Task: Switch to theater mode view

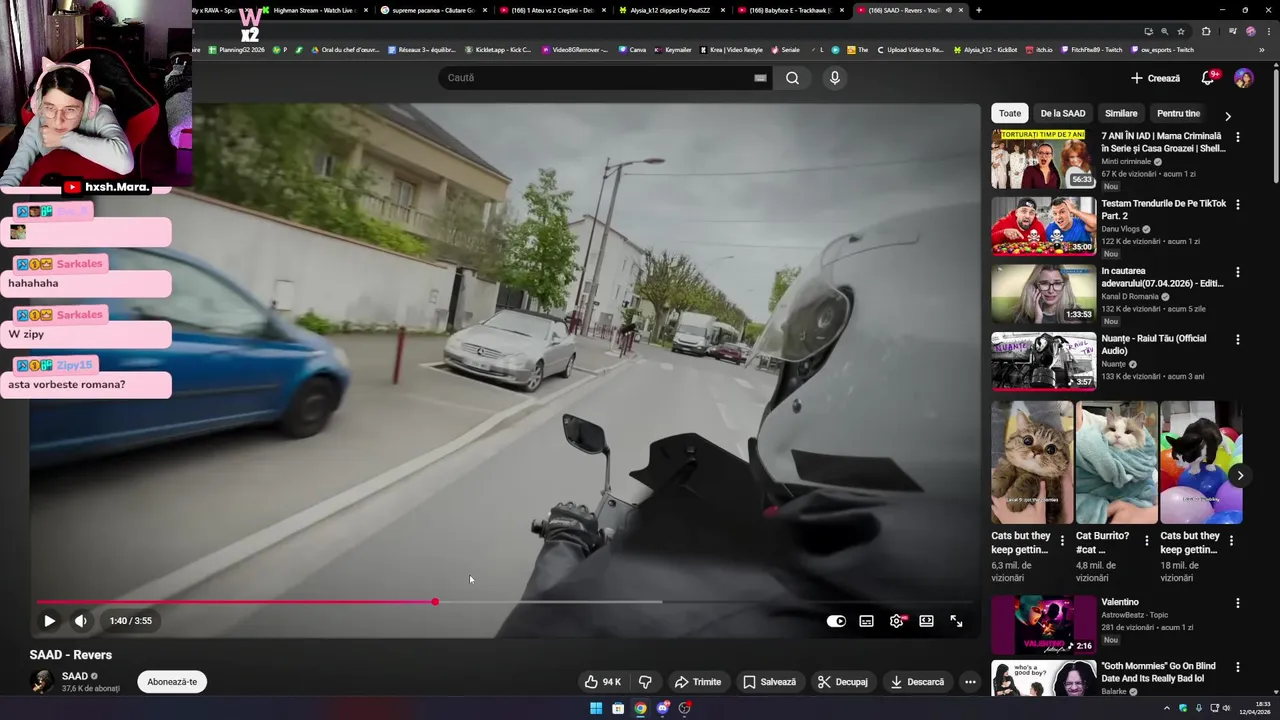Action: pos(926,621)
